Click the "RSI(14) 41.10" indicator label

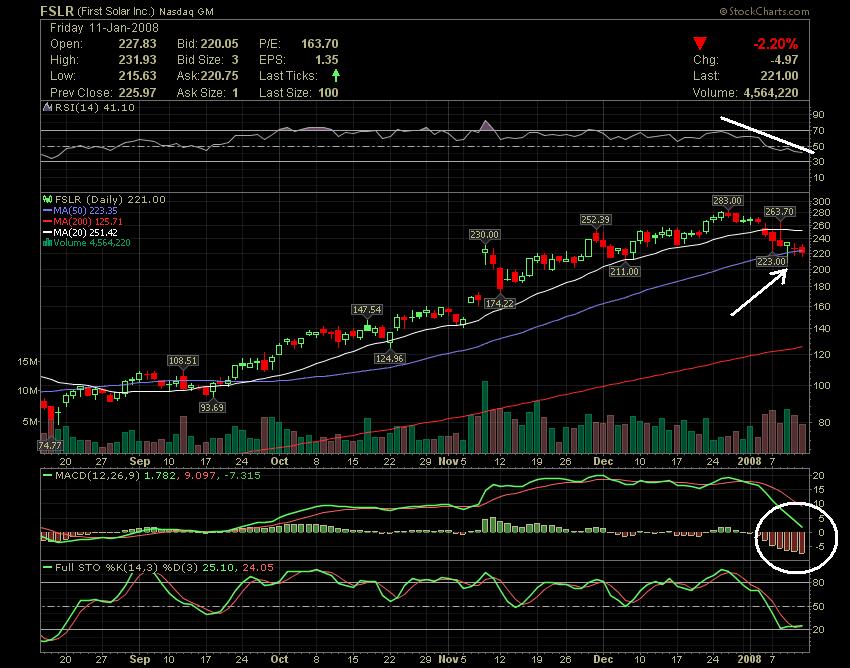(94, 107)
